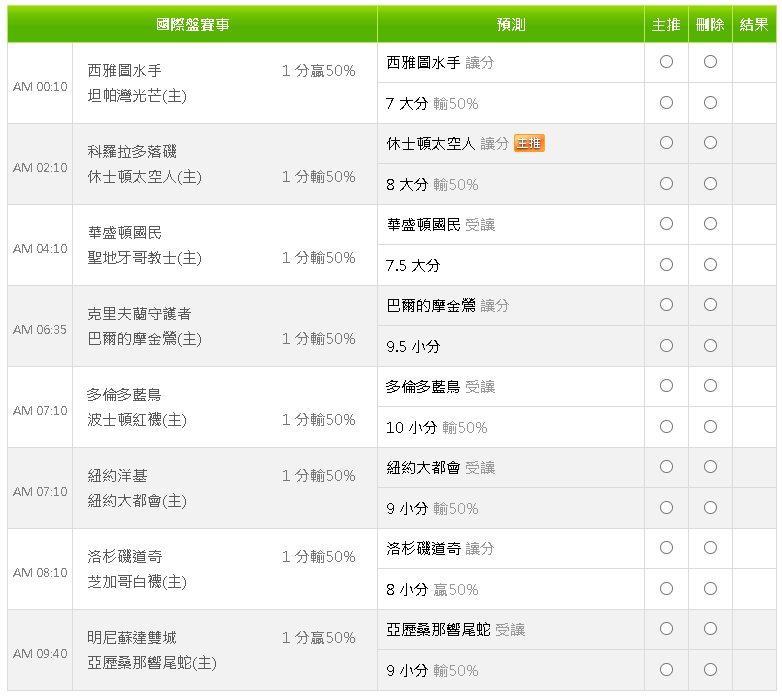Select 刪除 radio for 7.5 大分
This screenshot has width=782, height=696.
tap(710, 265)
